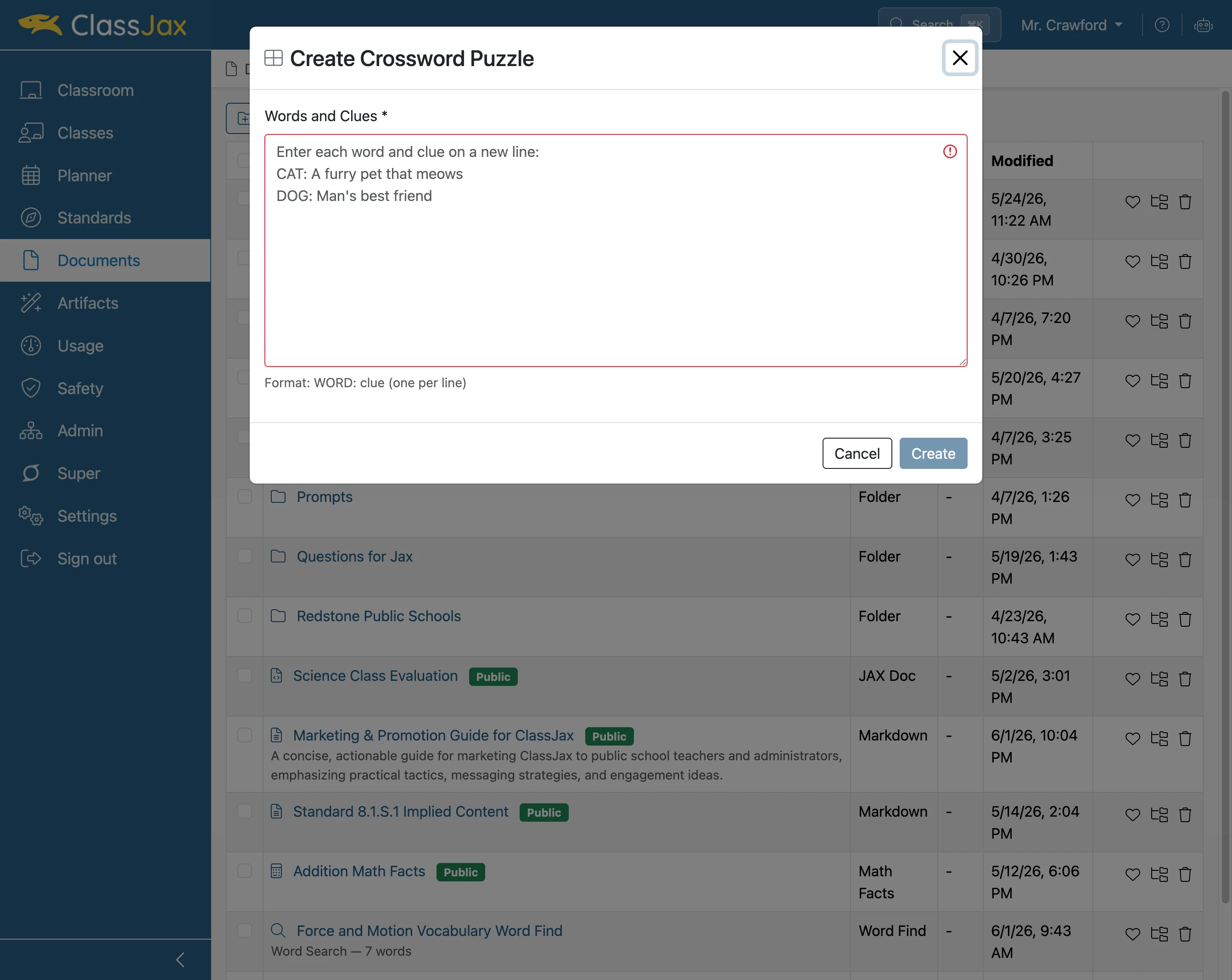Select Documents in the sidebar
Viewport: 1232px width, 980px height.
pyautogui.click(x=105, y=261)
